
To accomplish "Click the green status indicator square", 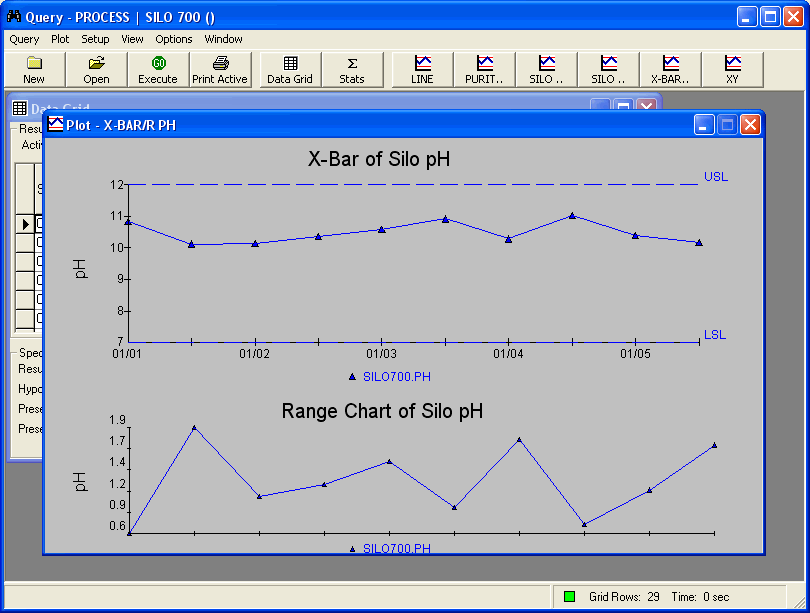I will pos(569,597).
